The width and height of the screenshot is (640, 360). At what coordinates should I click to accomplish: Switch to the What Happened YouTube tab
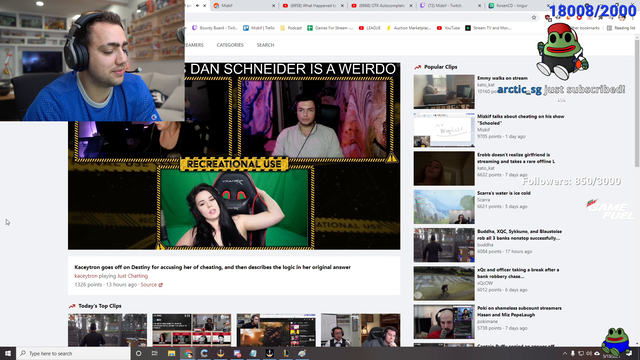(x=313, y=6)
